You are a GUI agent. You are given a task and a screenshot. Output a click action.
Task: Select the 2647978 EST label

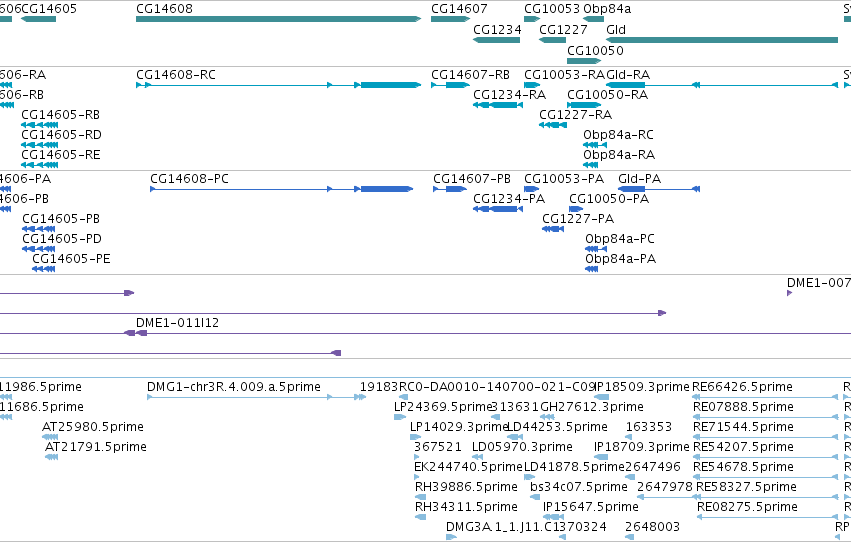665,487
